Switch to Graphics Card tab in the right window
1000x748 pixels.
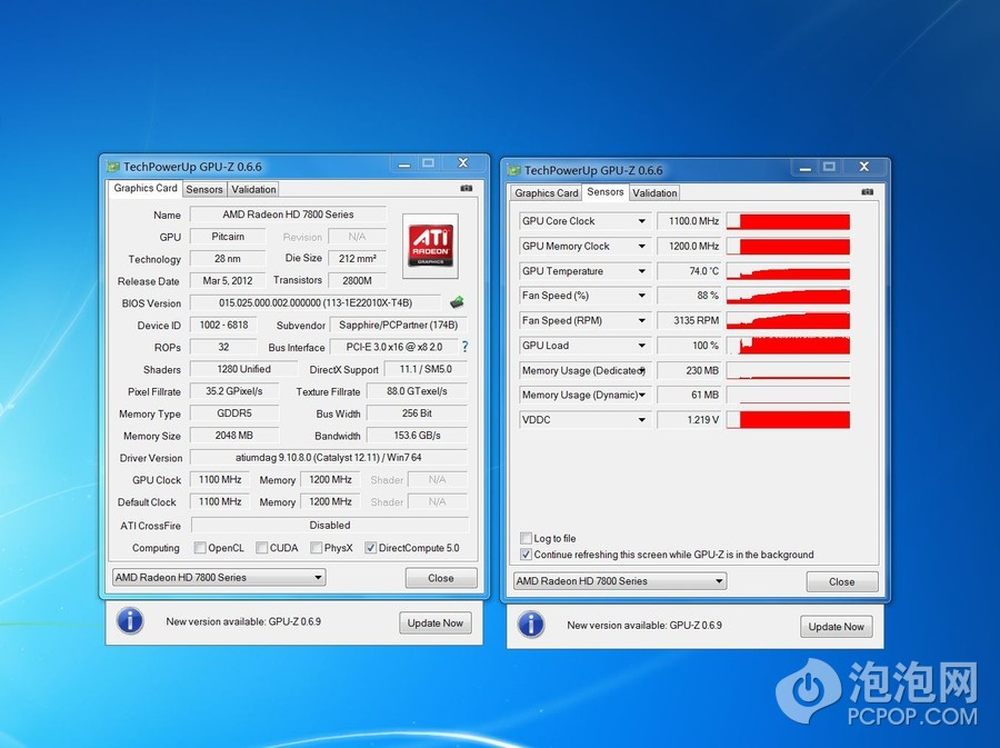[x=546, y=193]
